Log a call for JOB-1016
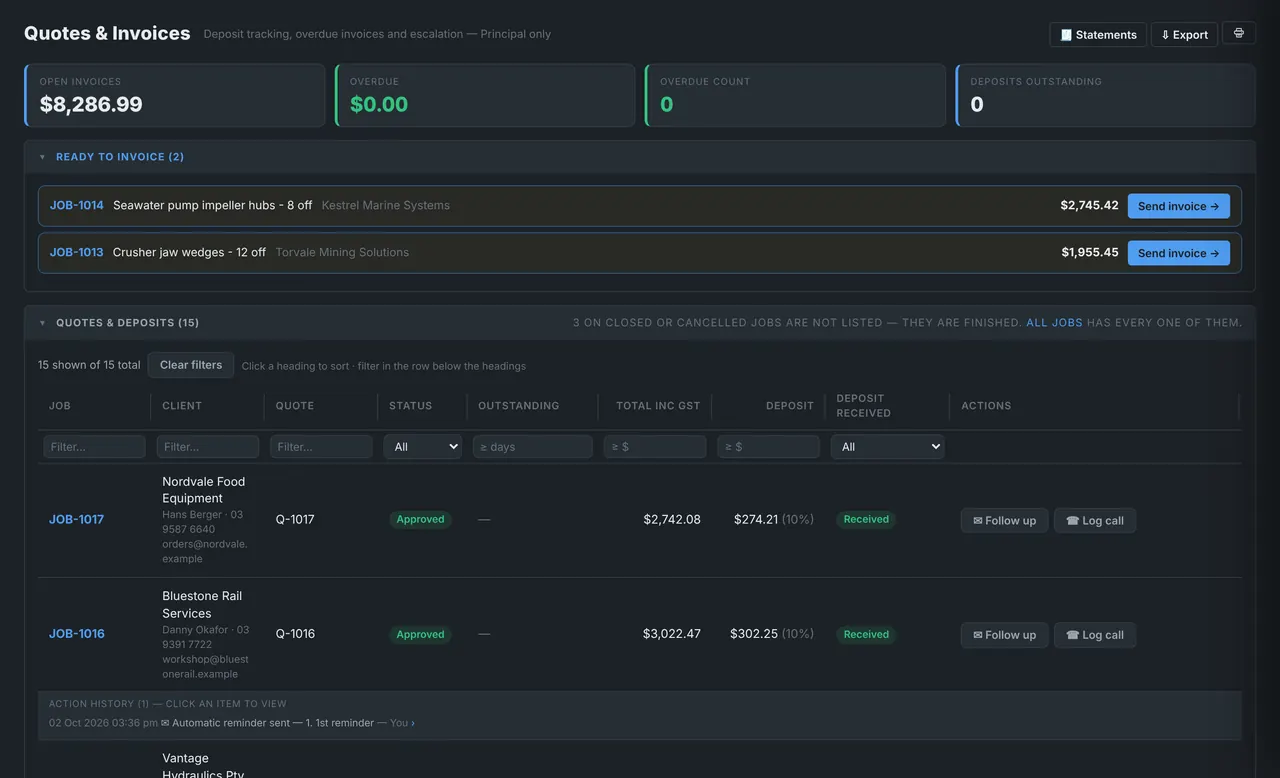This screenshot has width=1280, height=778. (x=1095, y=635)
